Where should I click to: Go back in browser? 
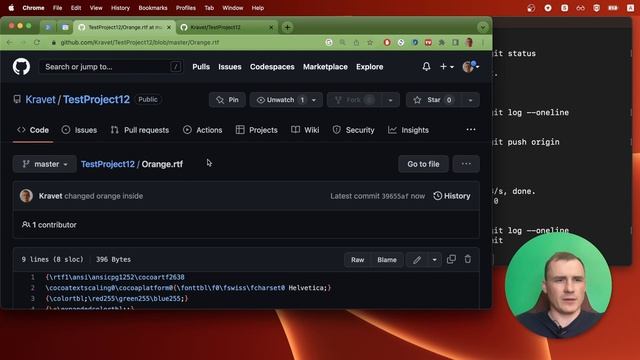[x=9, y=42]
